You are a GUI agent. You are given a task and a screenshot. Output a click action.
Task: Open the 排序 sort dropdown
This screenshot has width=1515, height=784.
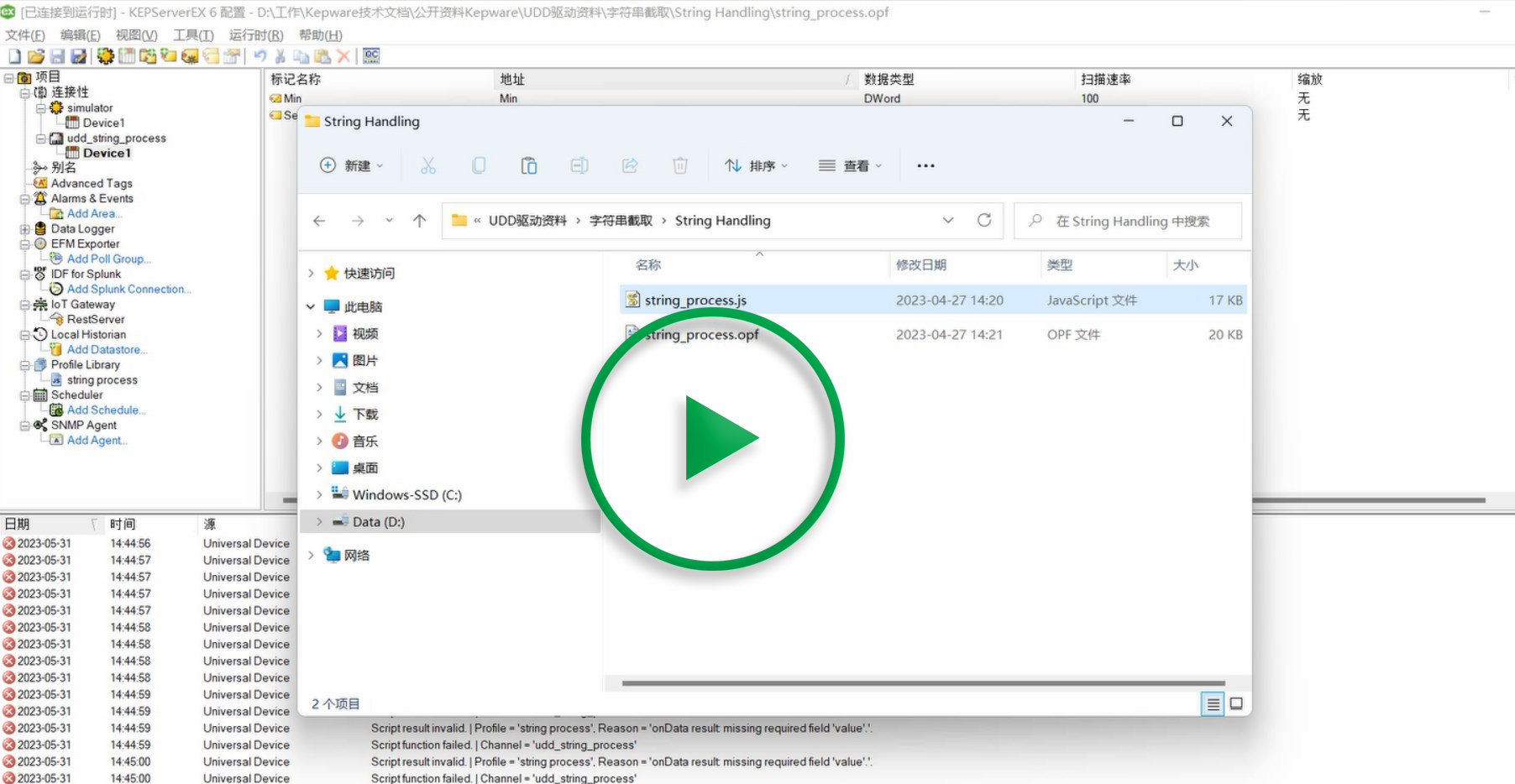[x=757, y=166]
